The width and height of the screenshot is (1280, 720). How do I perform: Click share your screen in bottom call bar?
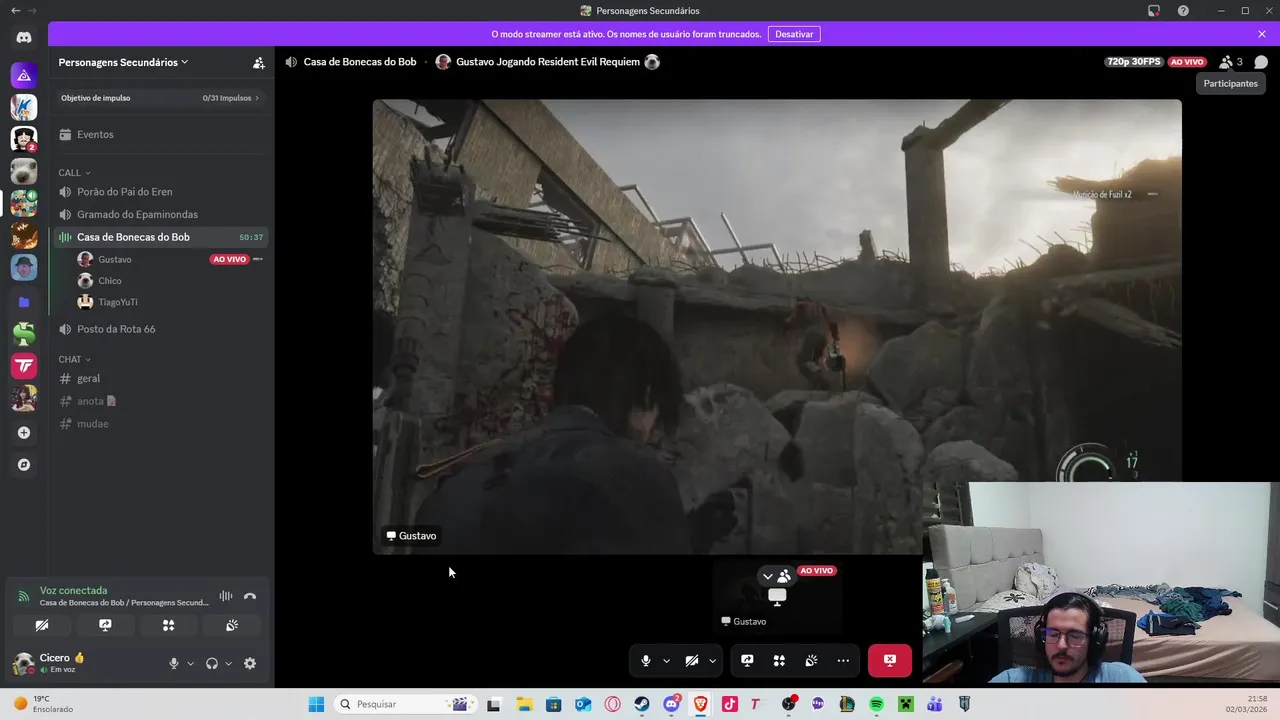[x=747, y=660]
